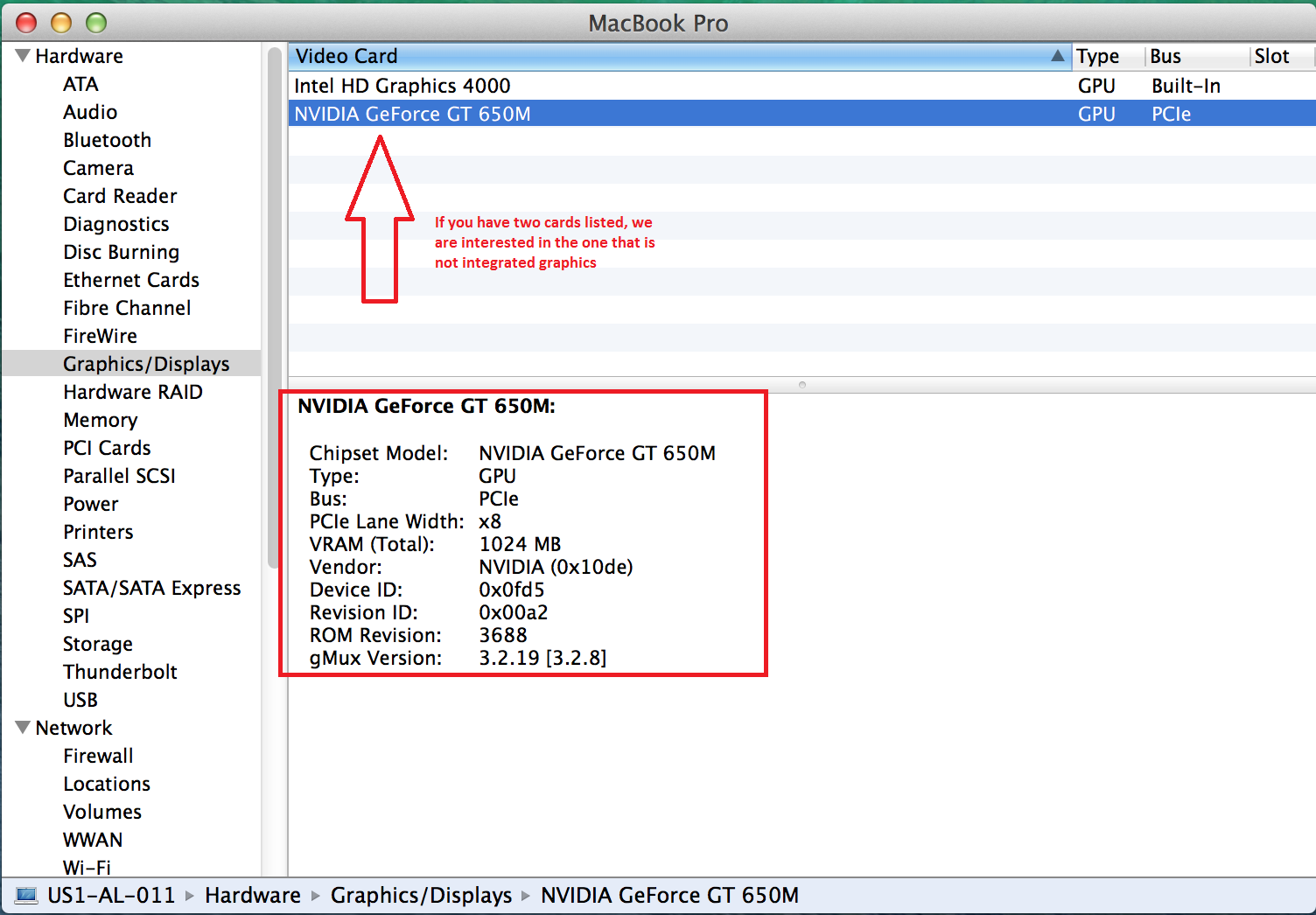1316x915 pixels.
Task: Sort by the Type column header
Action: tap(1097, 56)
